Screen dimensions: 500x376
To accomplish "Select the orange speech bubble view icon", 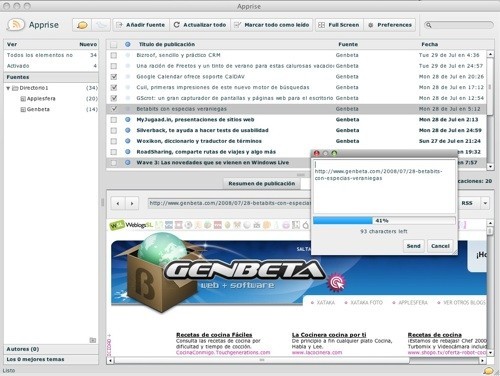I will pos(82,25).
